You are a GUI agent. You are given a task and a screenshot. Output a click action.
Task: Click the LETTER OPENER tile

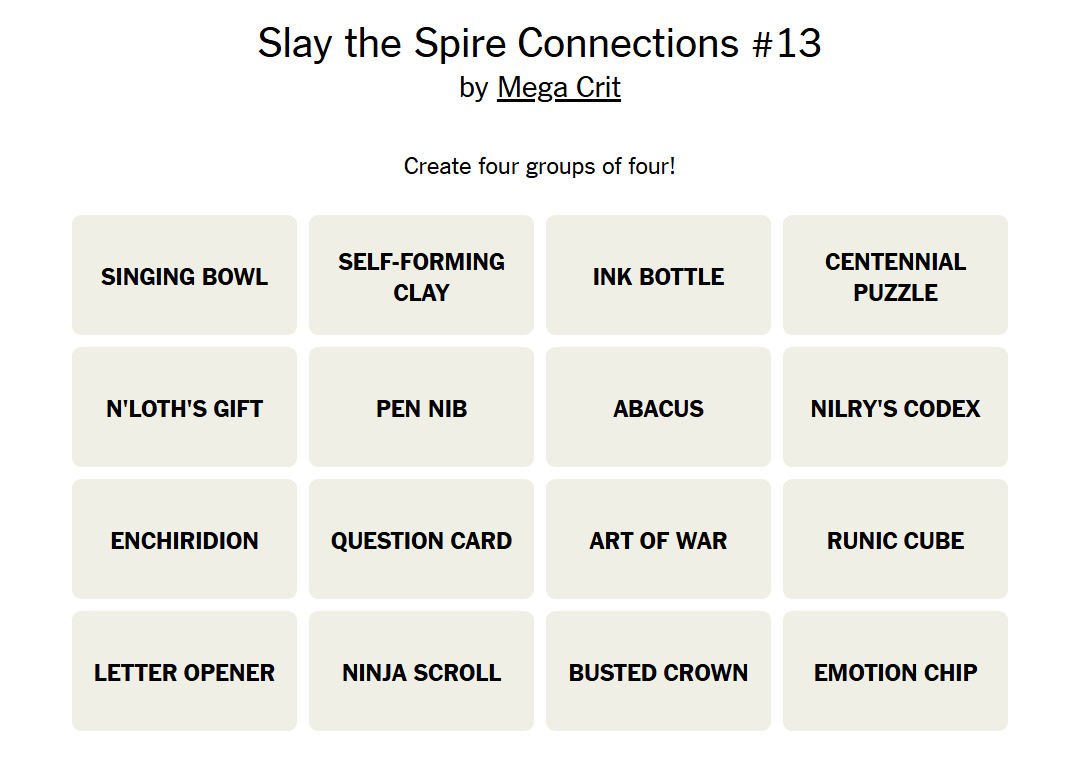click(x=184, y=671)
